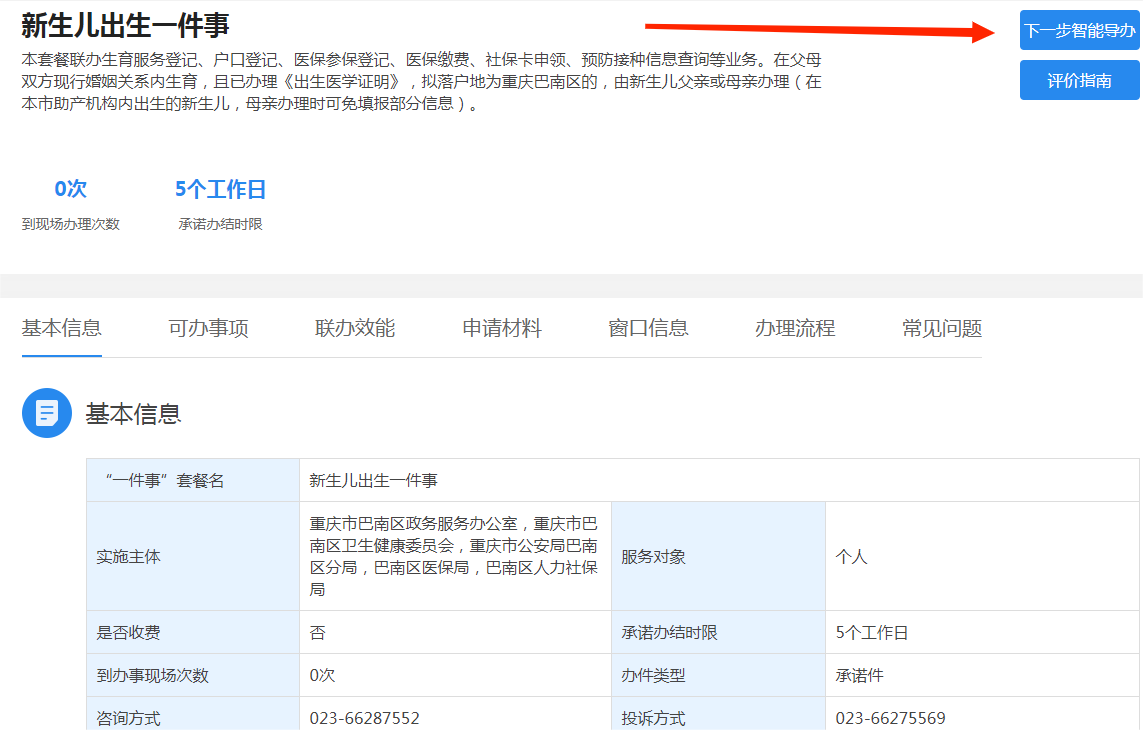Image resolution: width=1143 pixels, height=730 pixels.
Task: Click the 5个工作日 table value cell
Action: [x=982, y=632]
